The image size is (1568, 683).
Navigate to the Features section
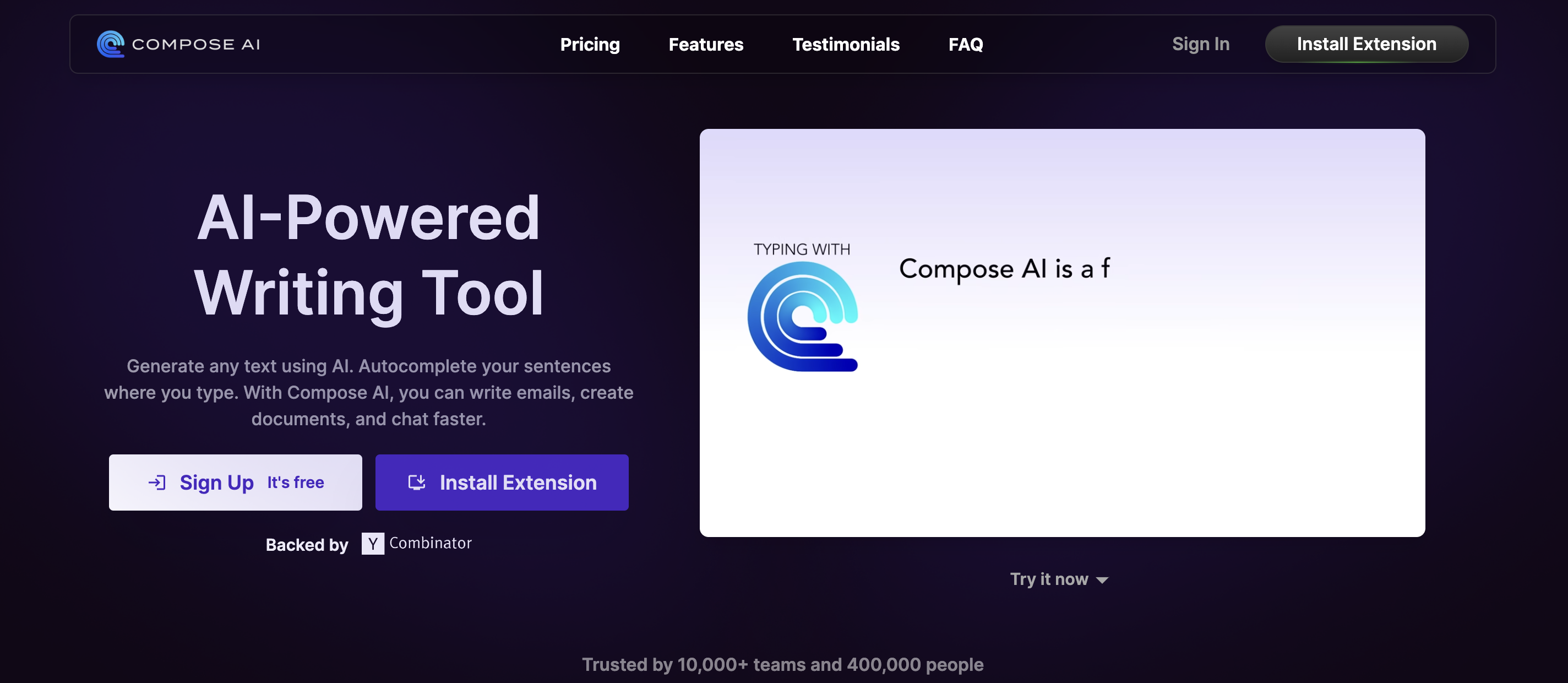[x=705, y=45]
